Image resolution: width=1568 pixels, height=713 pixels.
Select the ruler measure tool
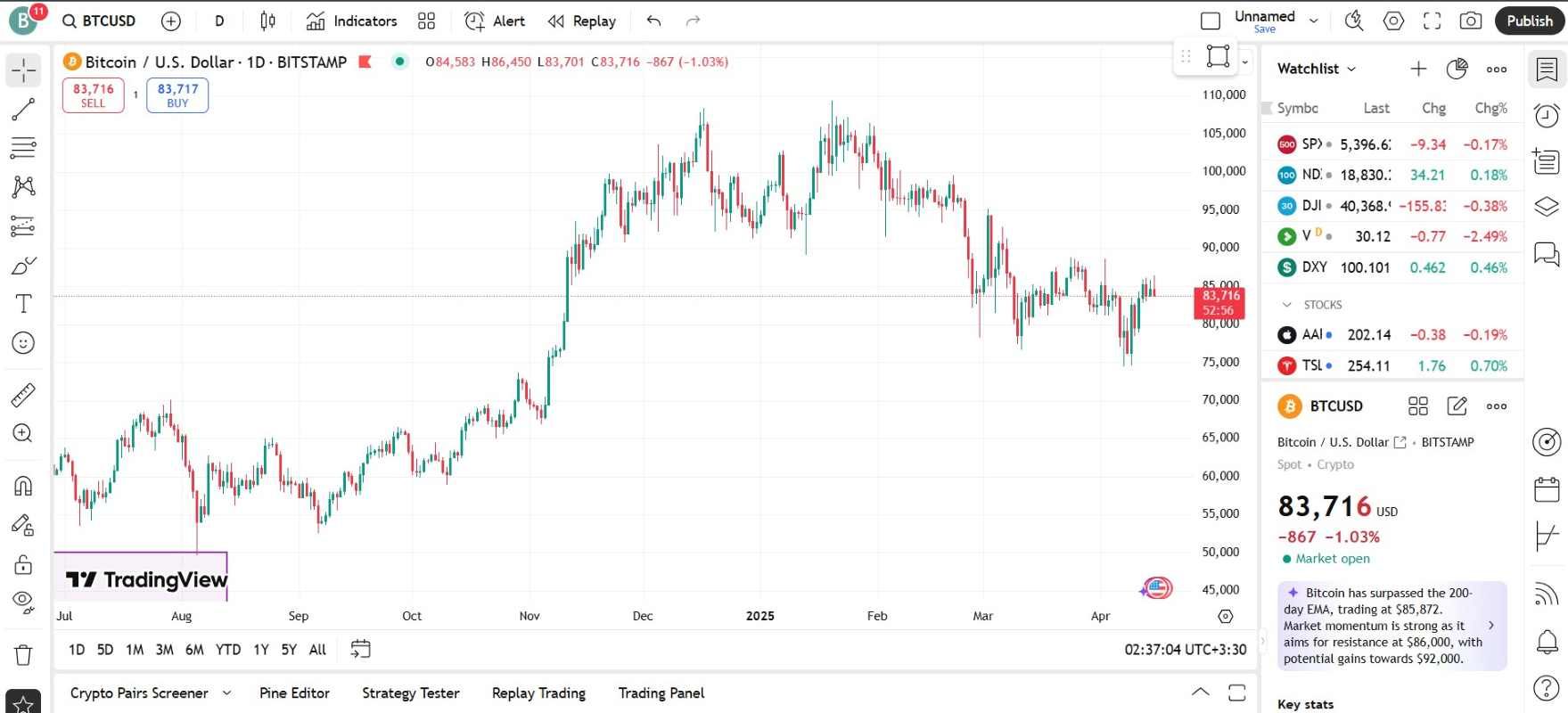pyautogui.click(x=23, y=395)
